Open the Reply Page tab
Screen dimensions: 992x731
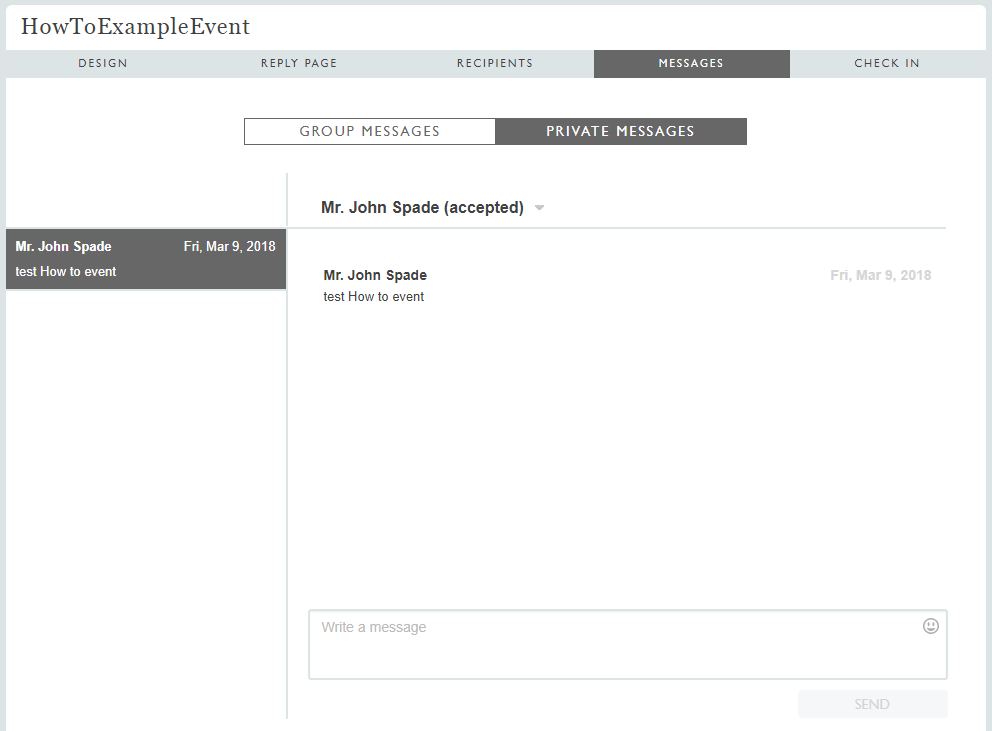(x=299, y=63)
